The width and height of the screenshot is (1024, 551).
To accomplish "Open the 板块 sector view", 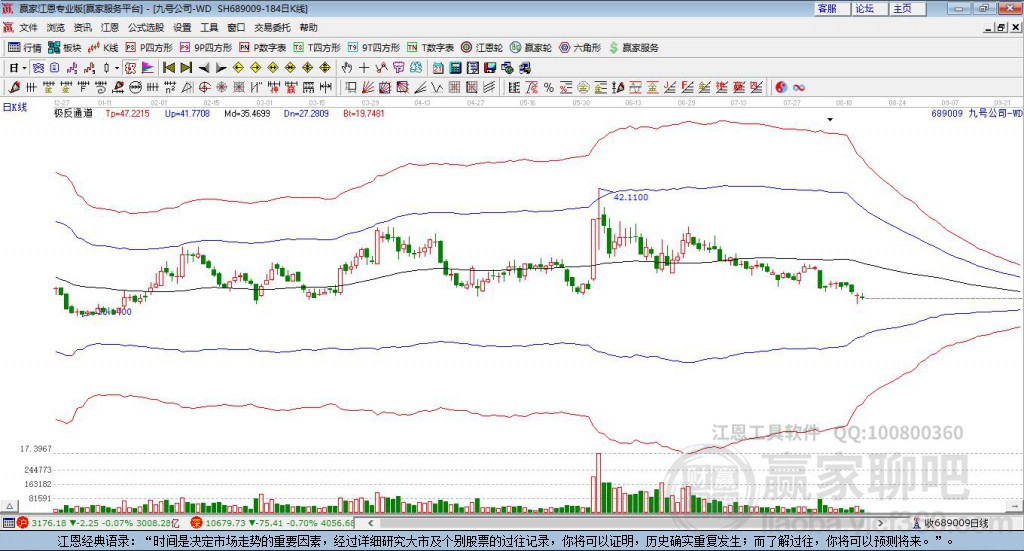I will click(x=64, y=48).
